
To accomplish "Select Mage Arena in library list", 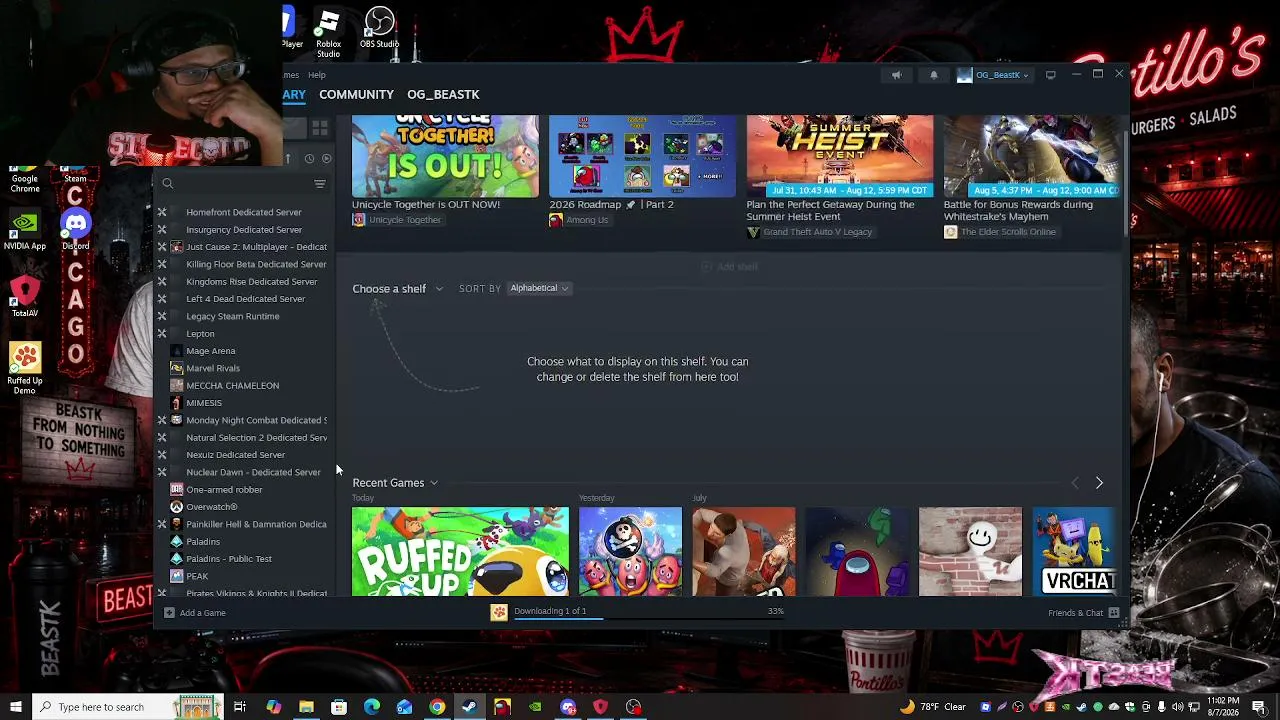I will 211,351.
